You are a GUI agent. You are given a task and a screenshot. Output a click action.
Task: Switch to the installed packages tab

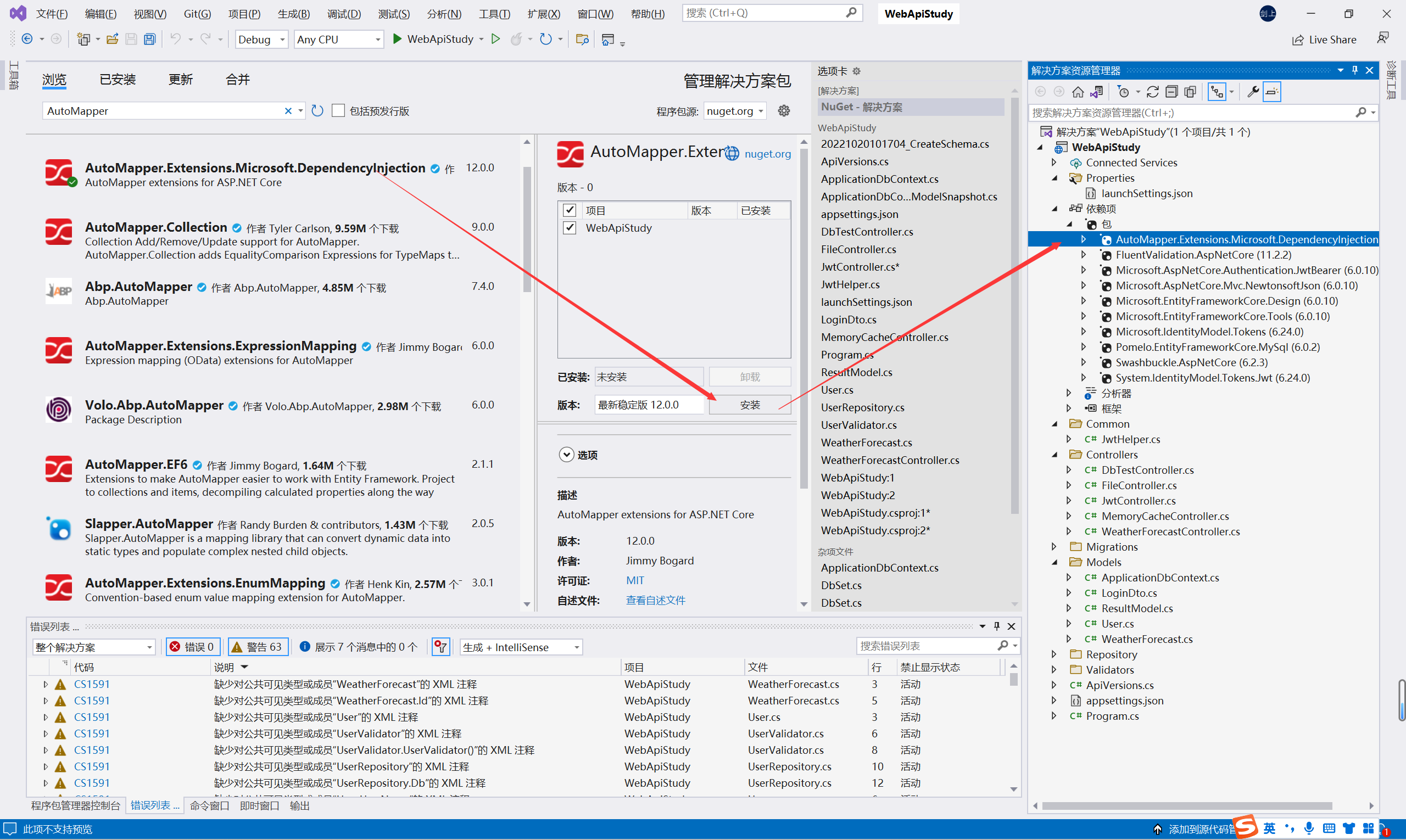point(118,80)
